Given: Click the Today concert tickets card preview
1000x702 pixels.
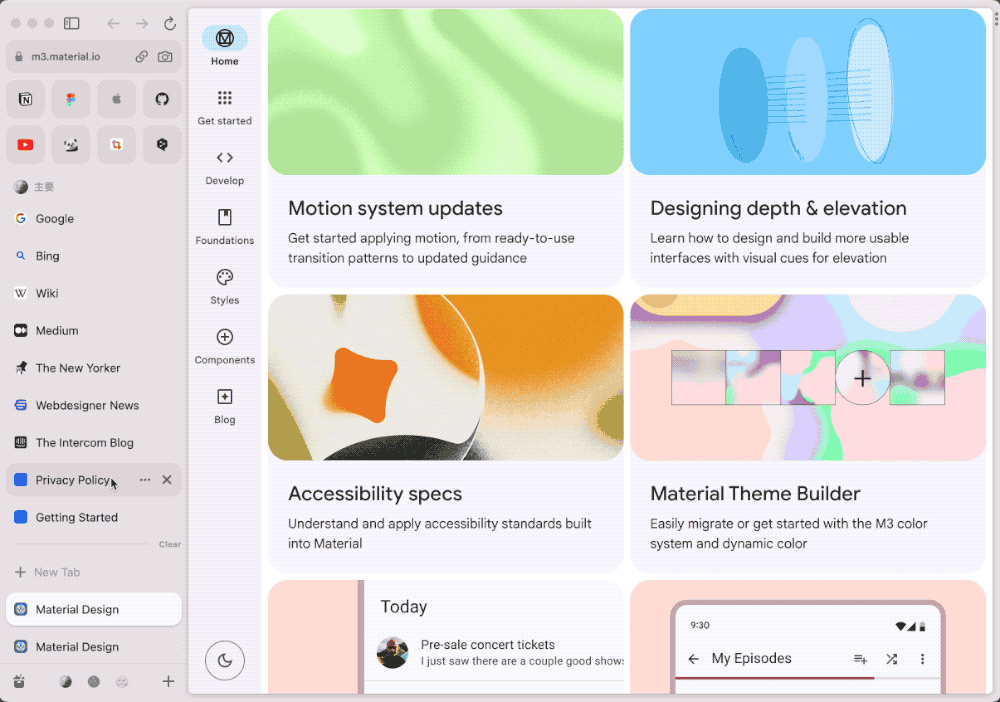Looking at the screenshot, I should pos(446,637).
